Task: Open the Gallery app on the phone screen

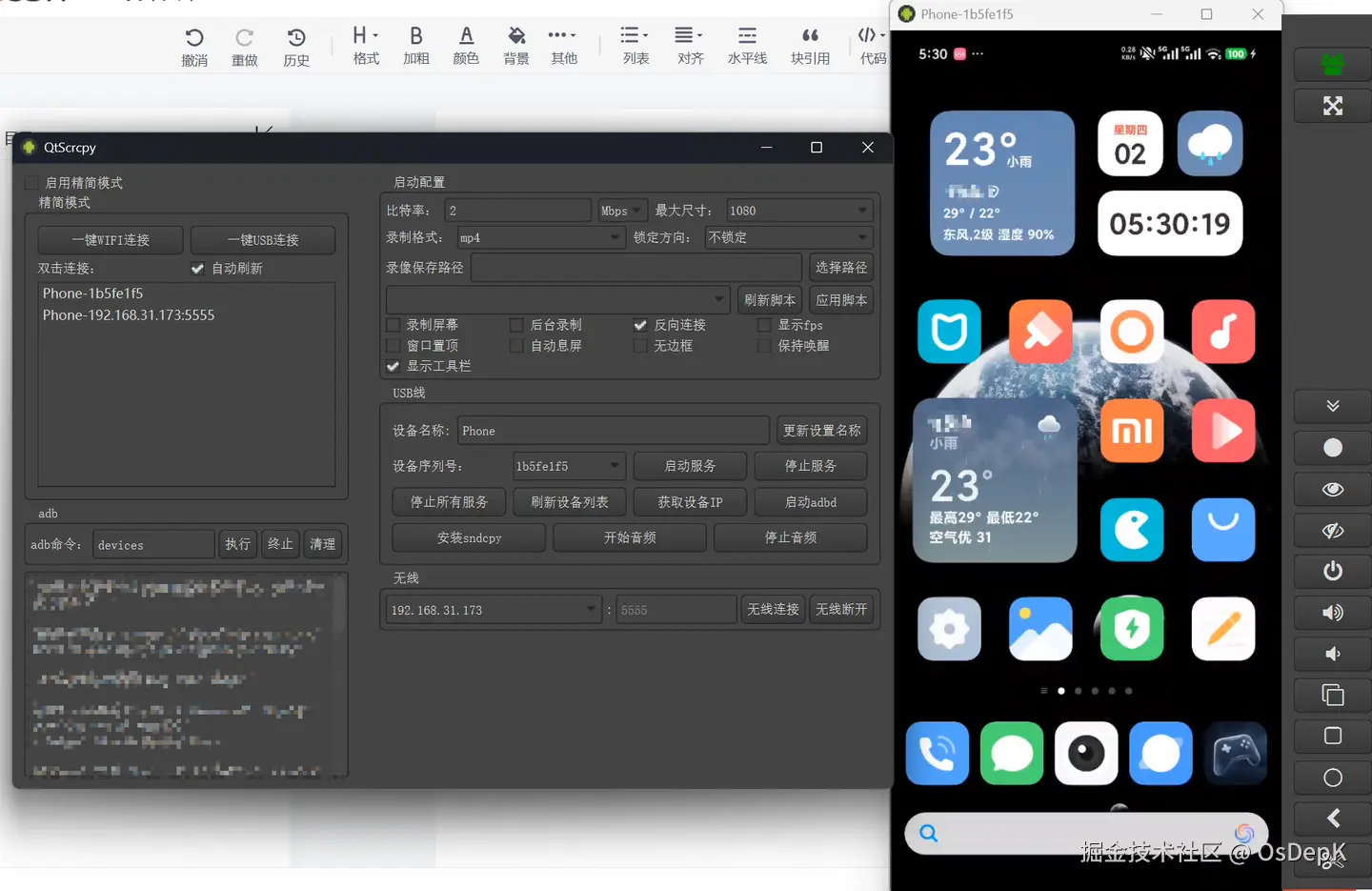Action: click(1040, 629)
